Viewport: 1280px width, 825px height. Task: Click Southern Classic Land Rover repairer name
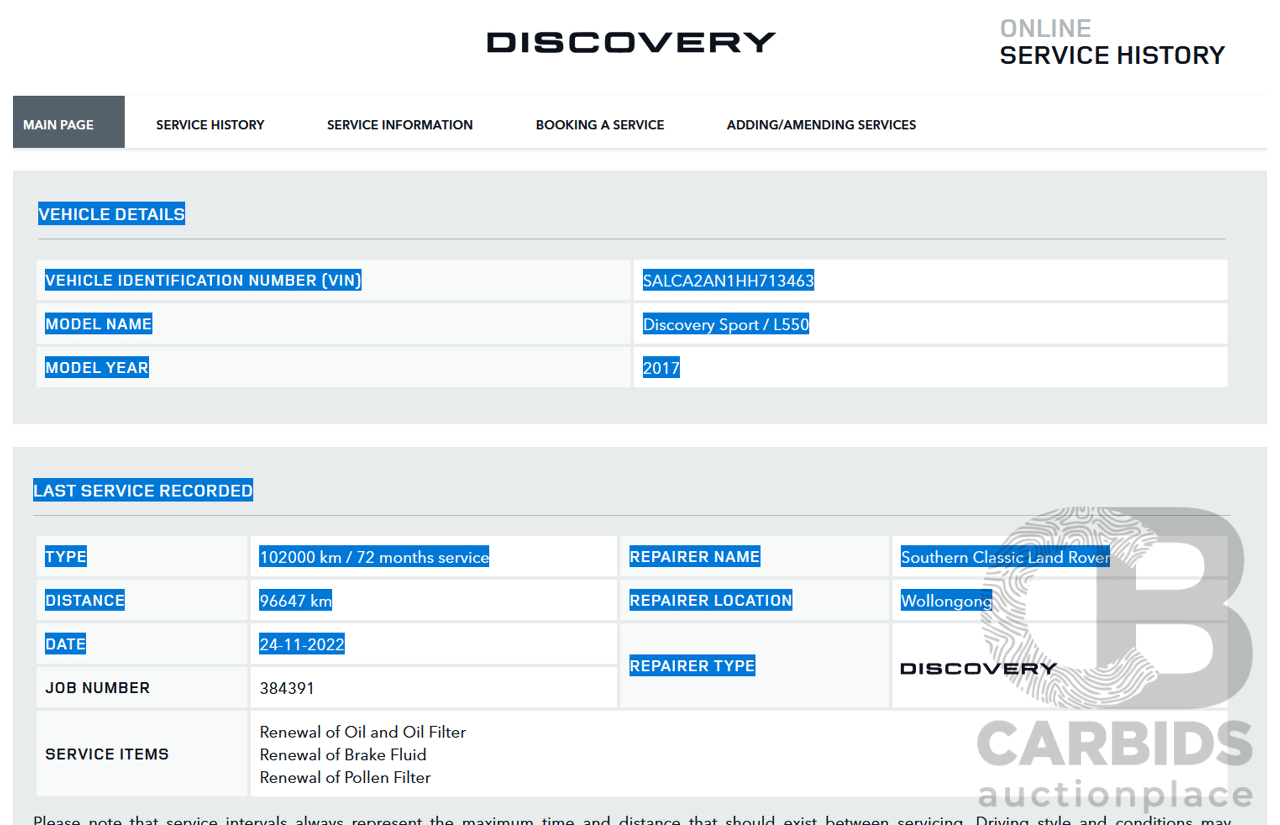click(1004, 557)
